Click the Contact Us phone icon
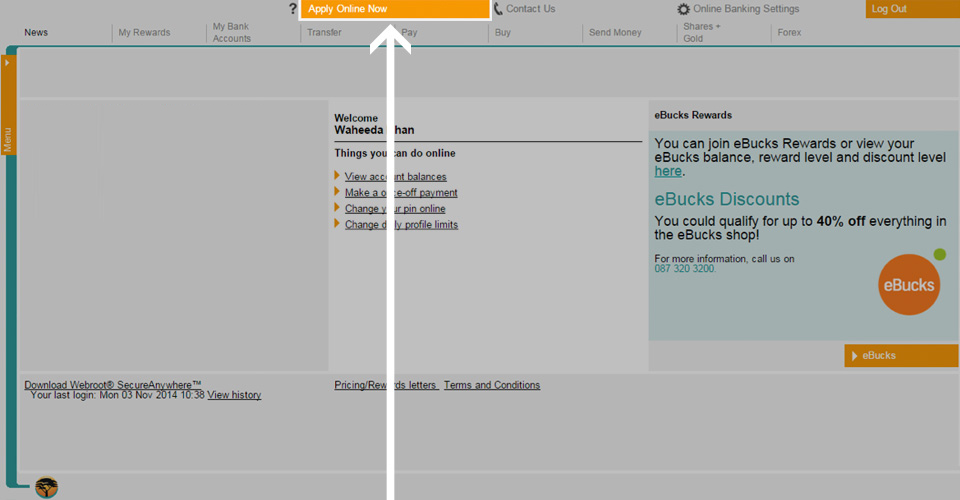Image resolution: width=960 pixels, height=500 pixels. point(498,9)
